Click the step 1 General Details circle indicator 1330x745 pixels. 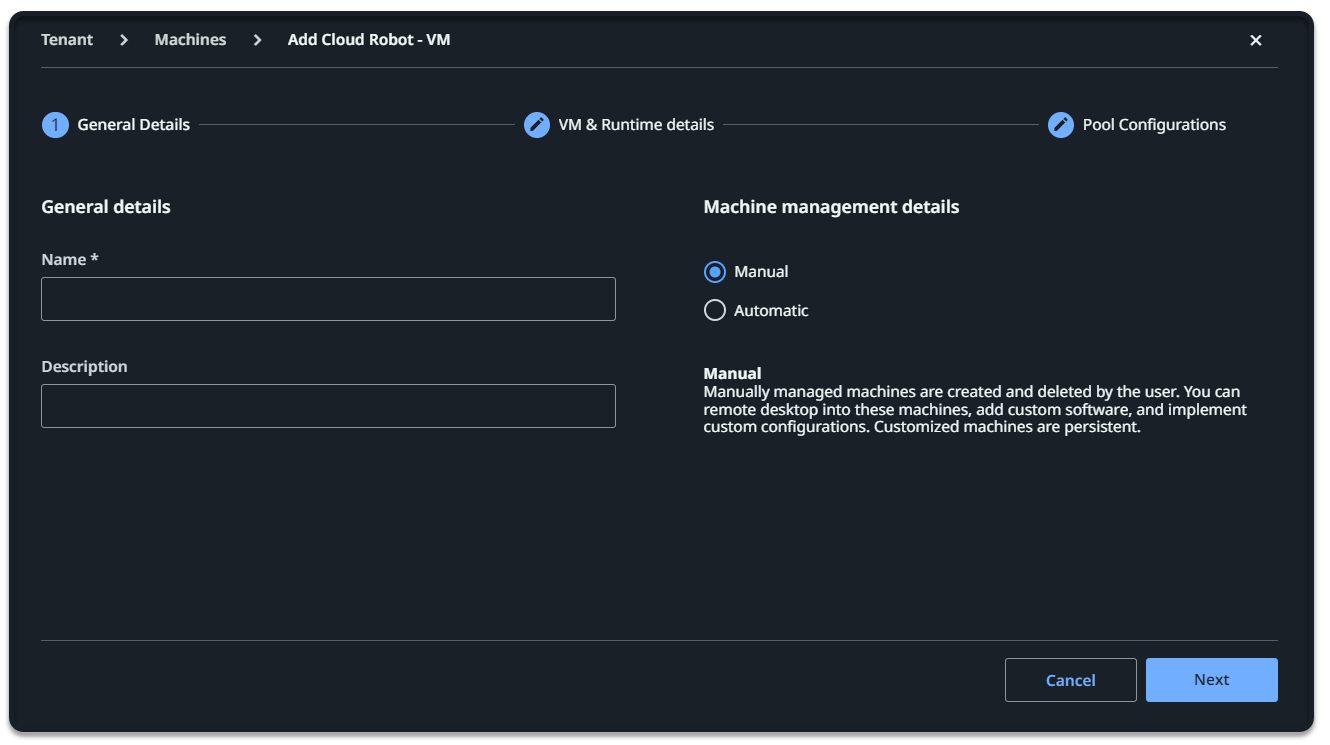55,124
